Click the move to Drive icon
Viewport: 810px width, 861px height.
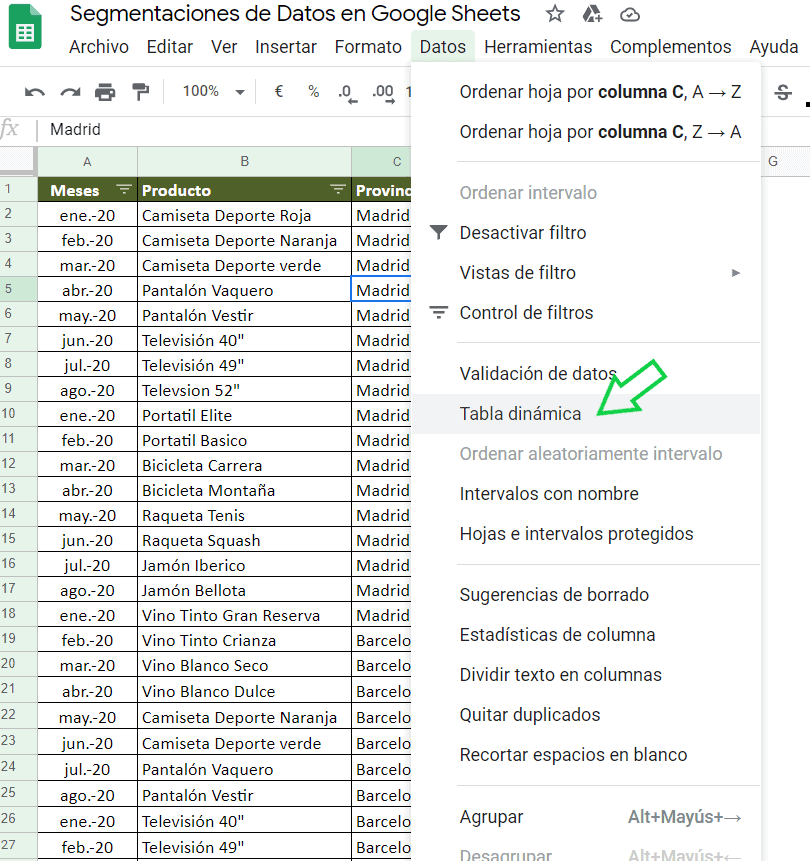(x=592, y=14)
